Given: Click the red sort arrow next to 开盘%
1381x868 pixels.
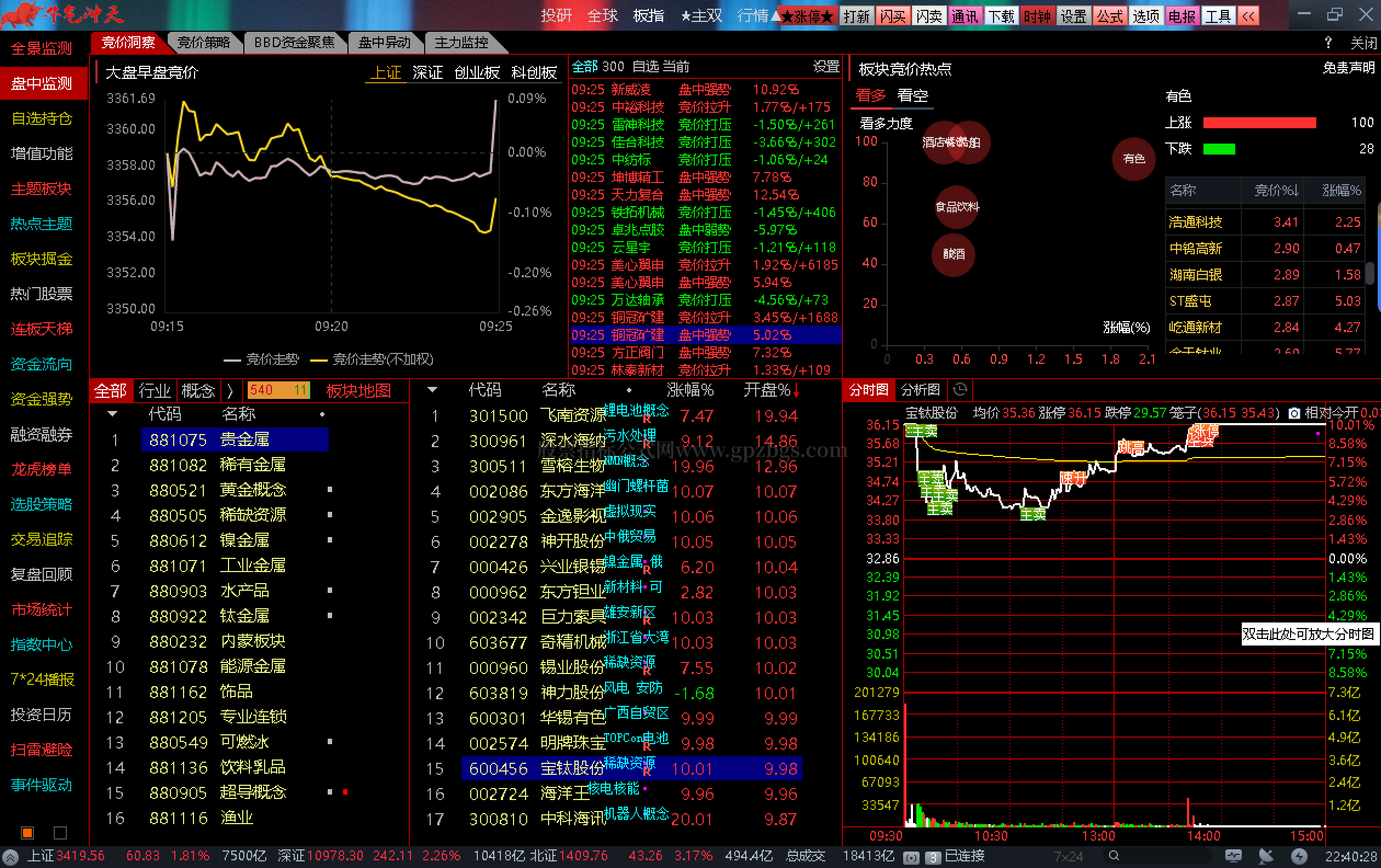Looking at the screenshot, I should coord(796,390).
